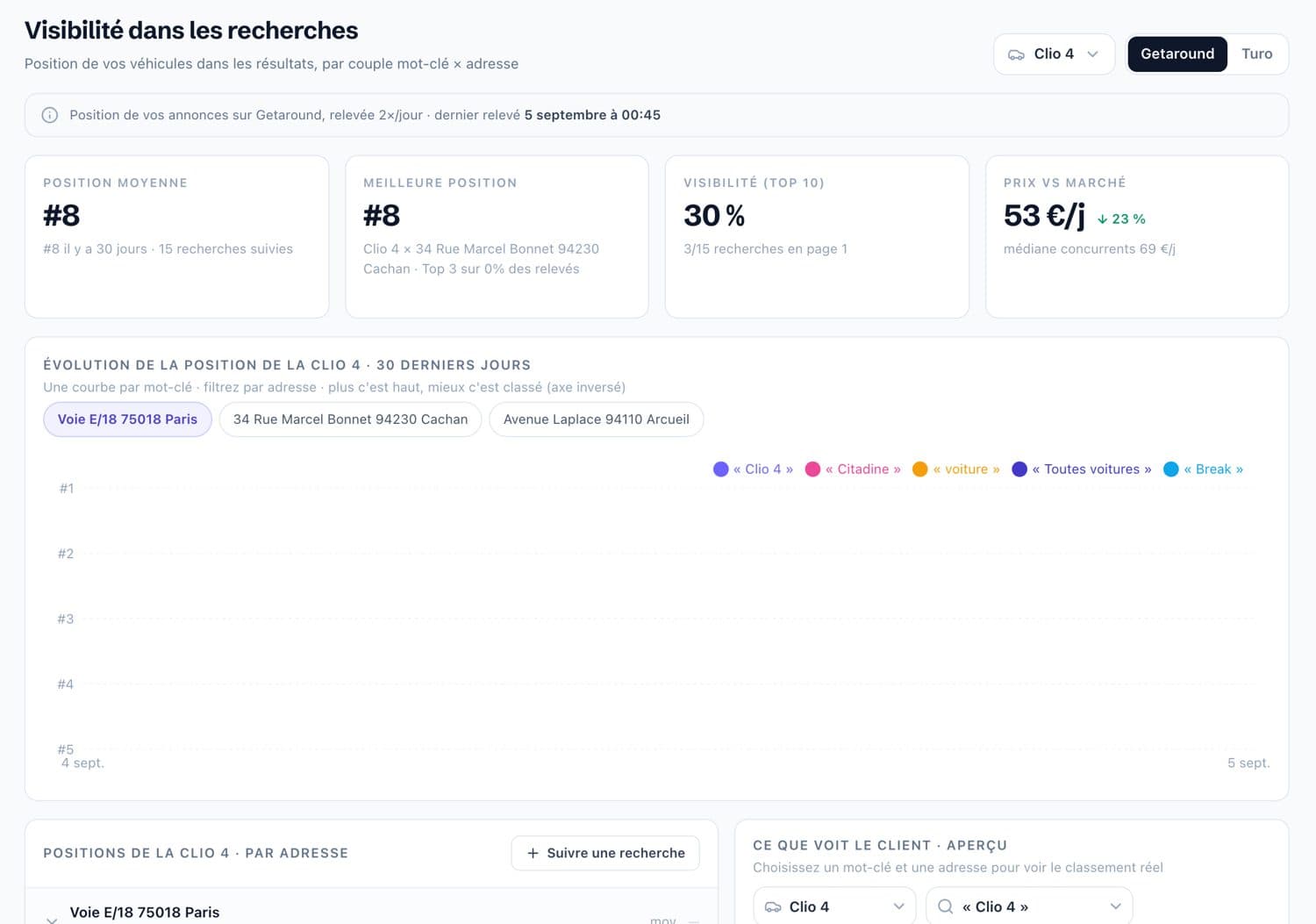
Task: Click the #8 value under Meilleure position
Action: pyautogui.click(x=382, y=215)
